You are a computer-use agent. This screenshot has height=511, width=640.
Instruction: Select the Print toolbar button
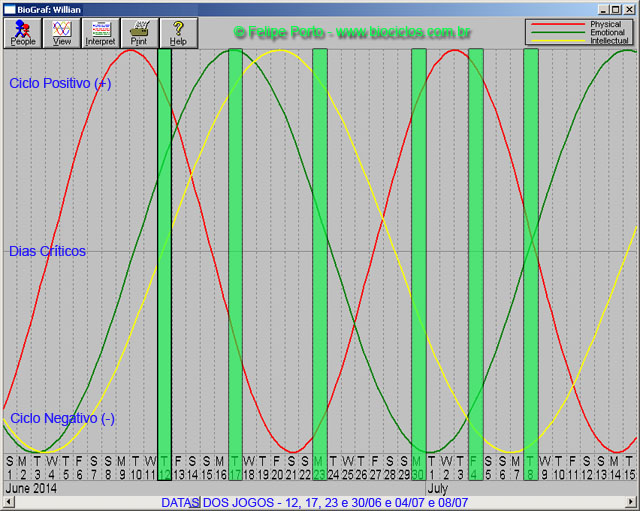(139, 33)
